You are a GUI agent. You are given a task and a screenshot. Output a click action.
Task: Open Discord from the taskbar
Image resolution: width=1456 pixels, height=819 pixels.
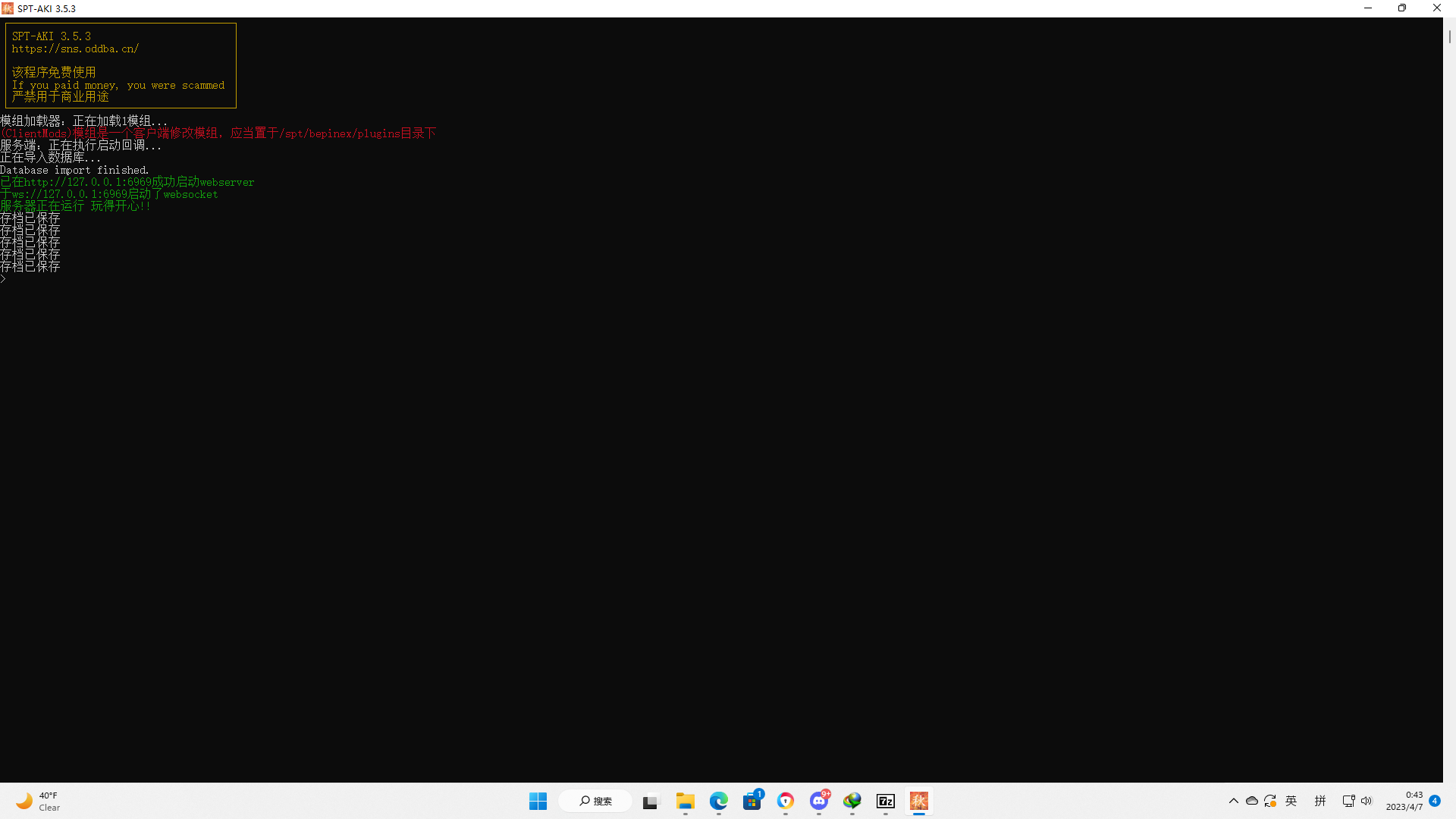[x=819, y=801]
